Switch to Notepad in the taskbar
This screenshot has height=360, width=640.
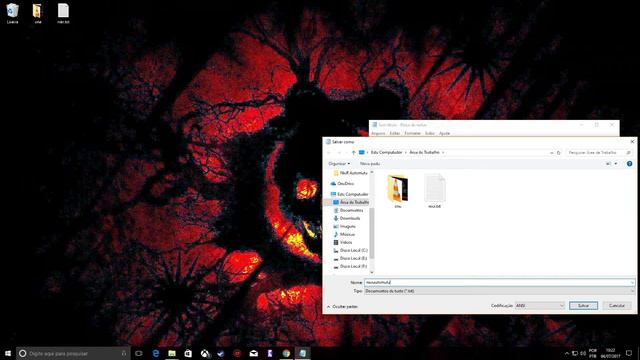coord(302,353)
